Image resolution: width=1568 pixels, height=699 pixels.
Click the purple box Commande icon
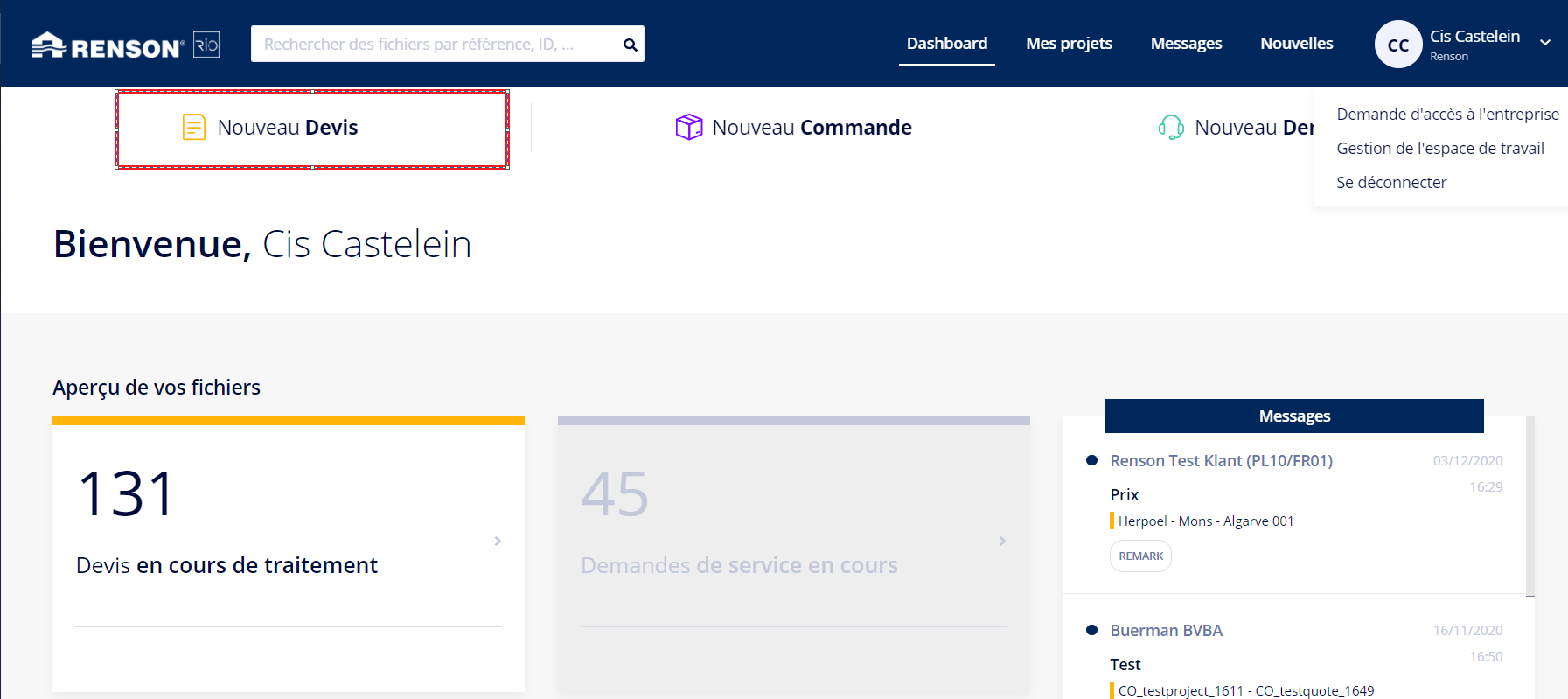(x=688, y=128)
